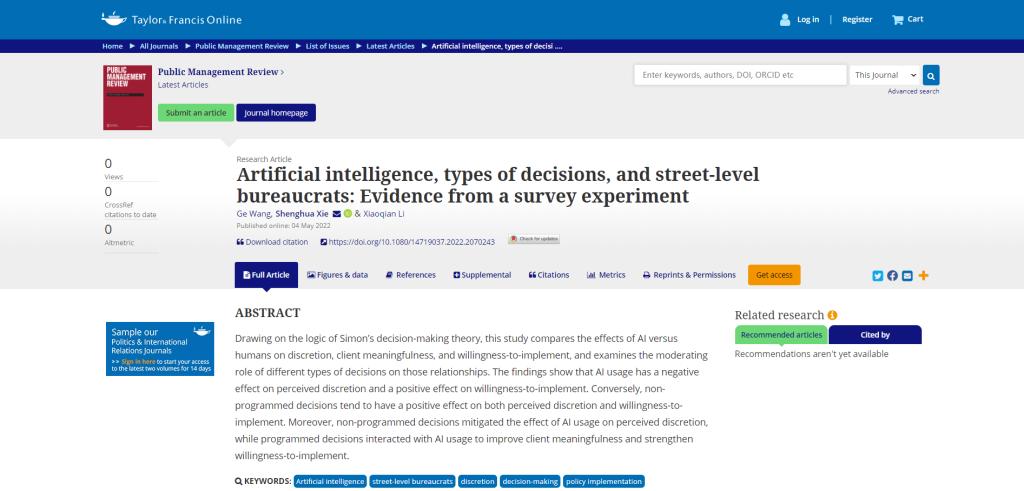Screen dimensions: 1024x491
Task: Click the Get access button
Action: [774, 275]
